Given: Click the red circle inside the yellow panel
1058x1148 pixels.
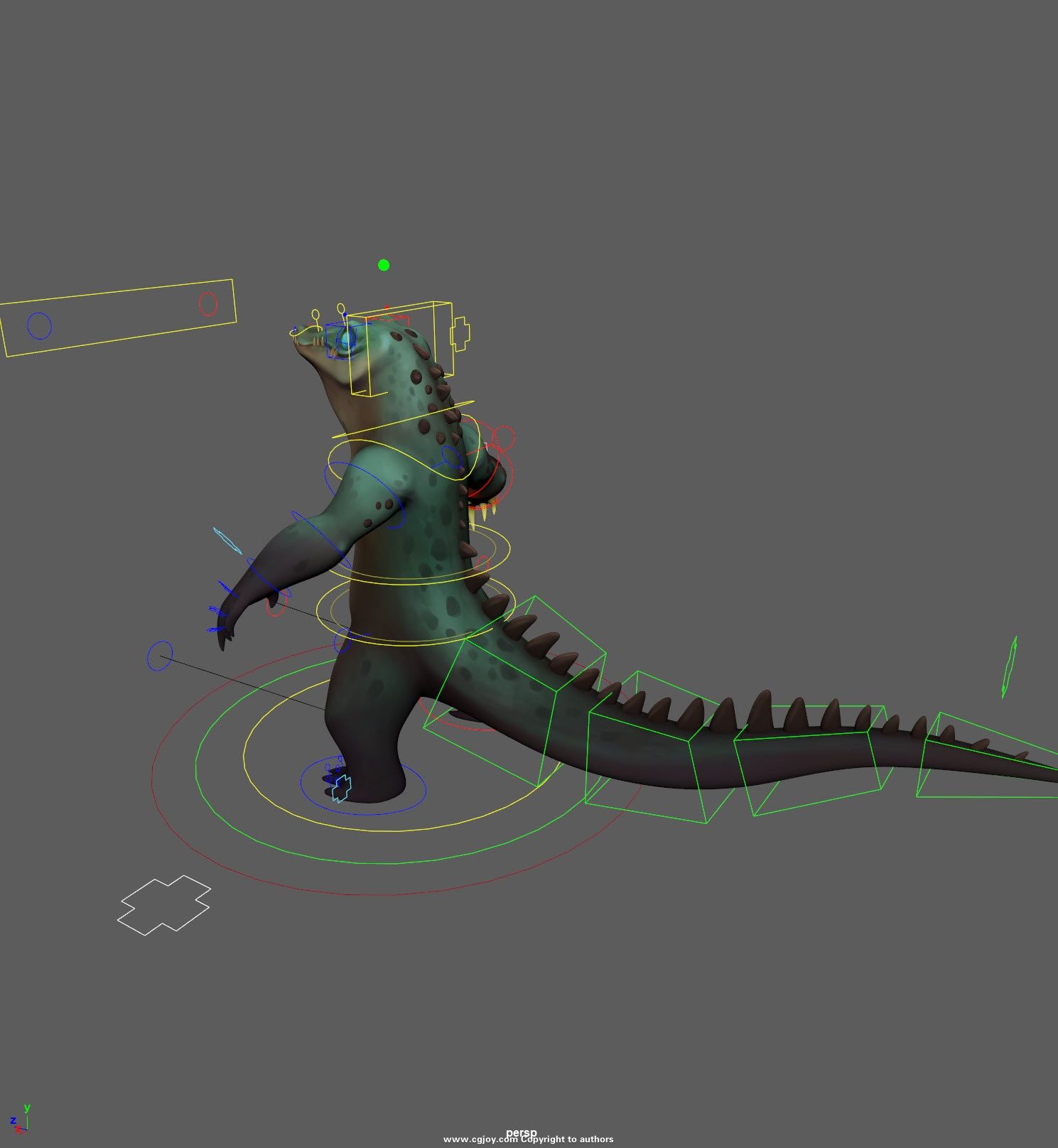Looking at the screenshot, I should (x=207, y=304).
